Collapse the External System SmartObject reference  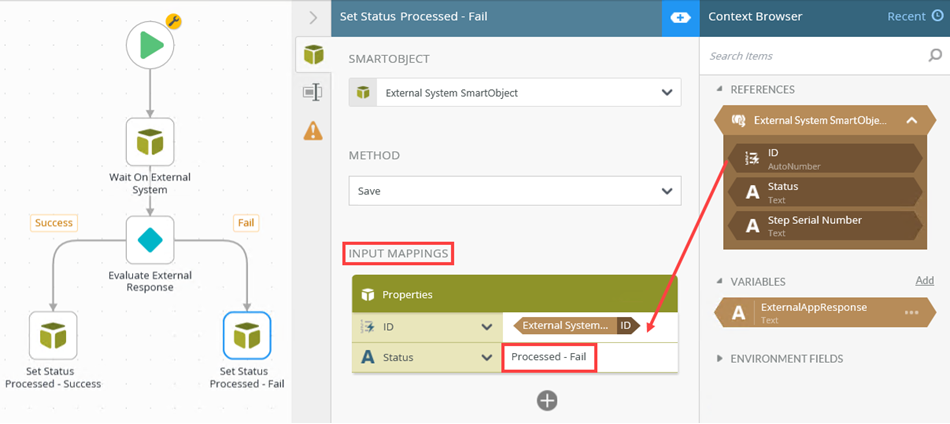(911, 121)
